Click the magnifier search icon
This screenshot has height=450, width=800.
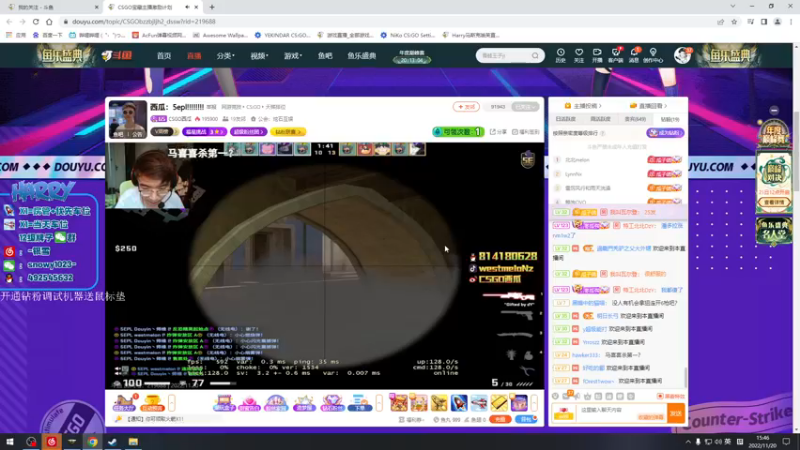pos(535,56)
